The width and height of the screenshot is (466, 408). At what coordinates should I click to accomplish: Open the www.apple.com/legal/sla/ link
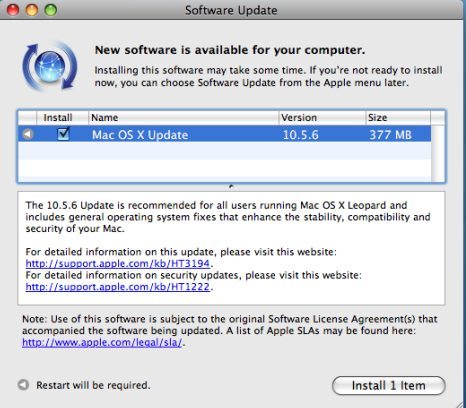(x=102, y=342)
